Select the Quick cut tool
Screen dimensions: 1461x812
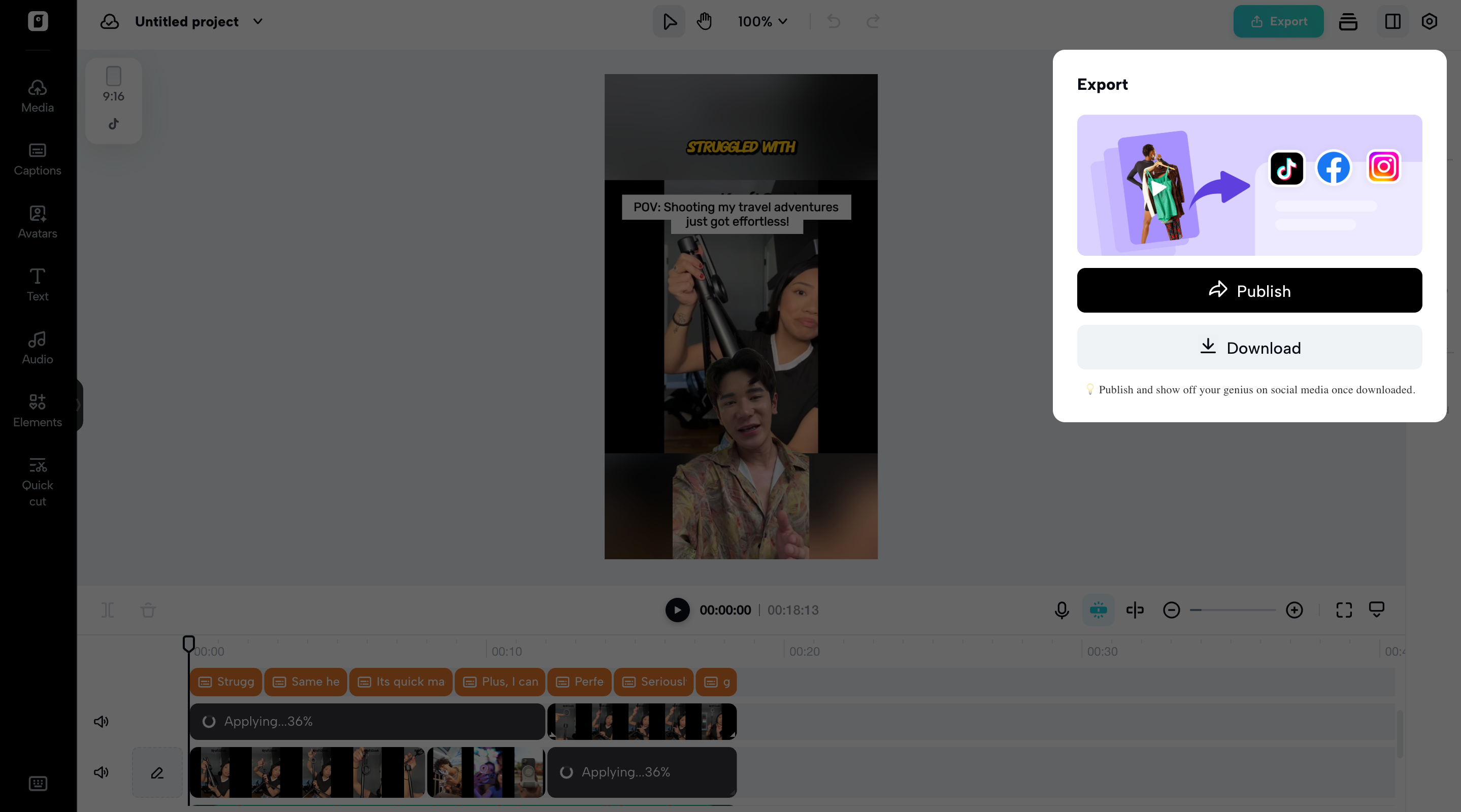coord(37,481)
